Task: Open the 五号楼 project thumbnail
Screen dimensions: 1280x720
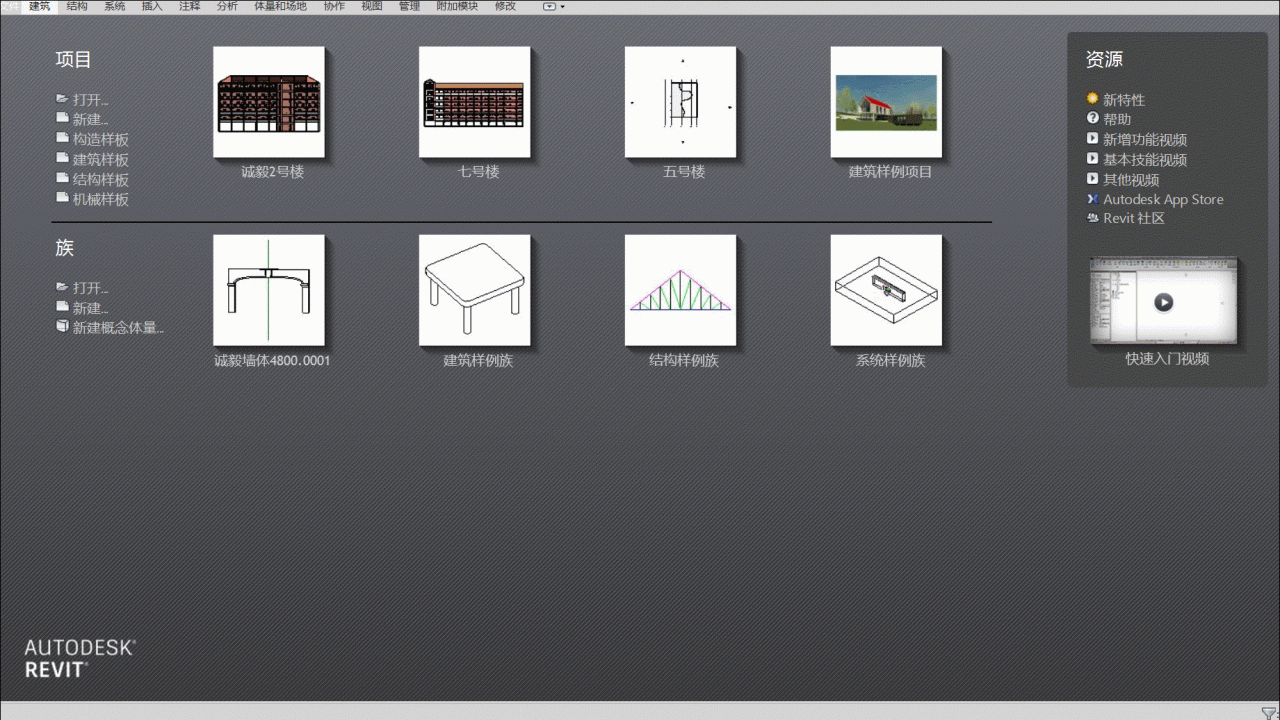Action: (681, 102)
